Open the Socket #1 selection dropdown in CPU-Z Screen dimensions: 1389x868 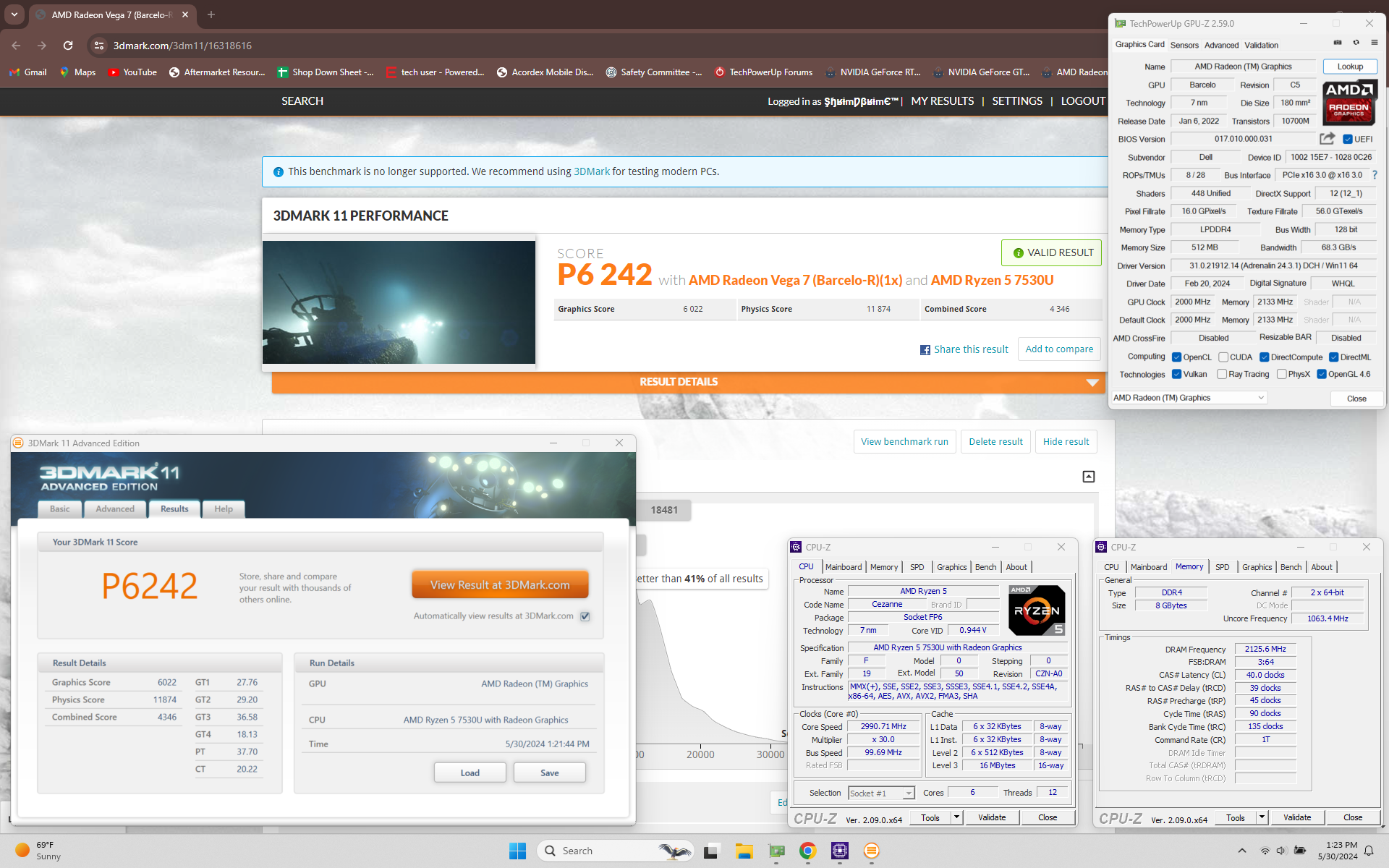tap(881, 793)
